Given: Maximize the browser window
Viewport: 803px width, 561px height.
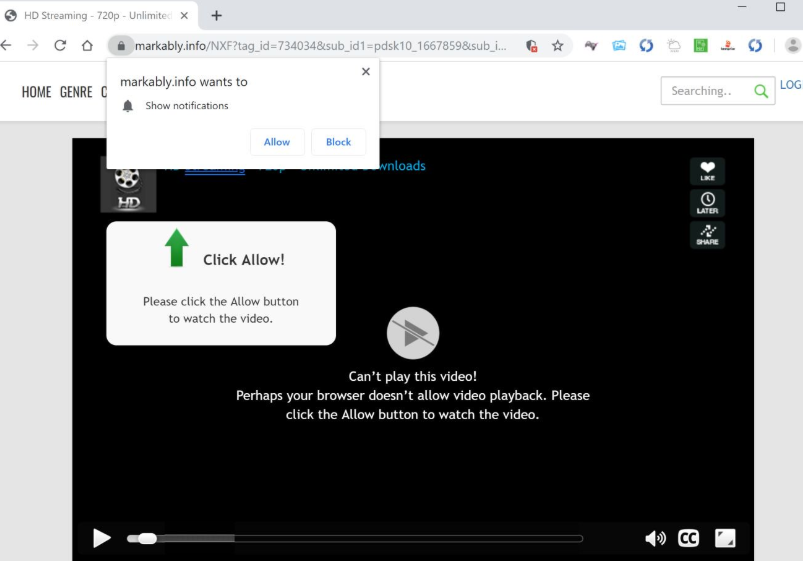Looking at the screenshot, I should [x=780, y=7].
